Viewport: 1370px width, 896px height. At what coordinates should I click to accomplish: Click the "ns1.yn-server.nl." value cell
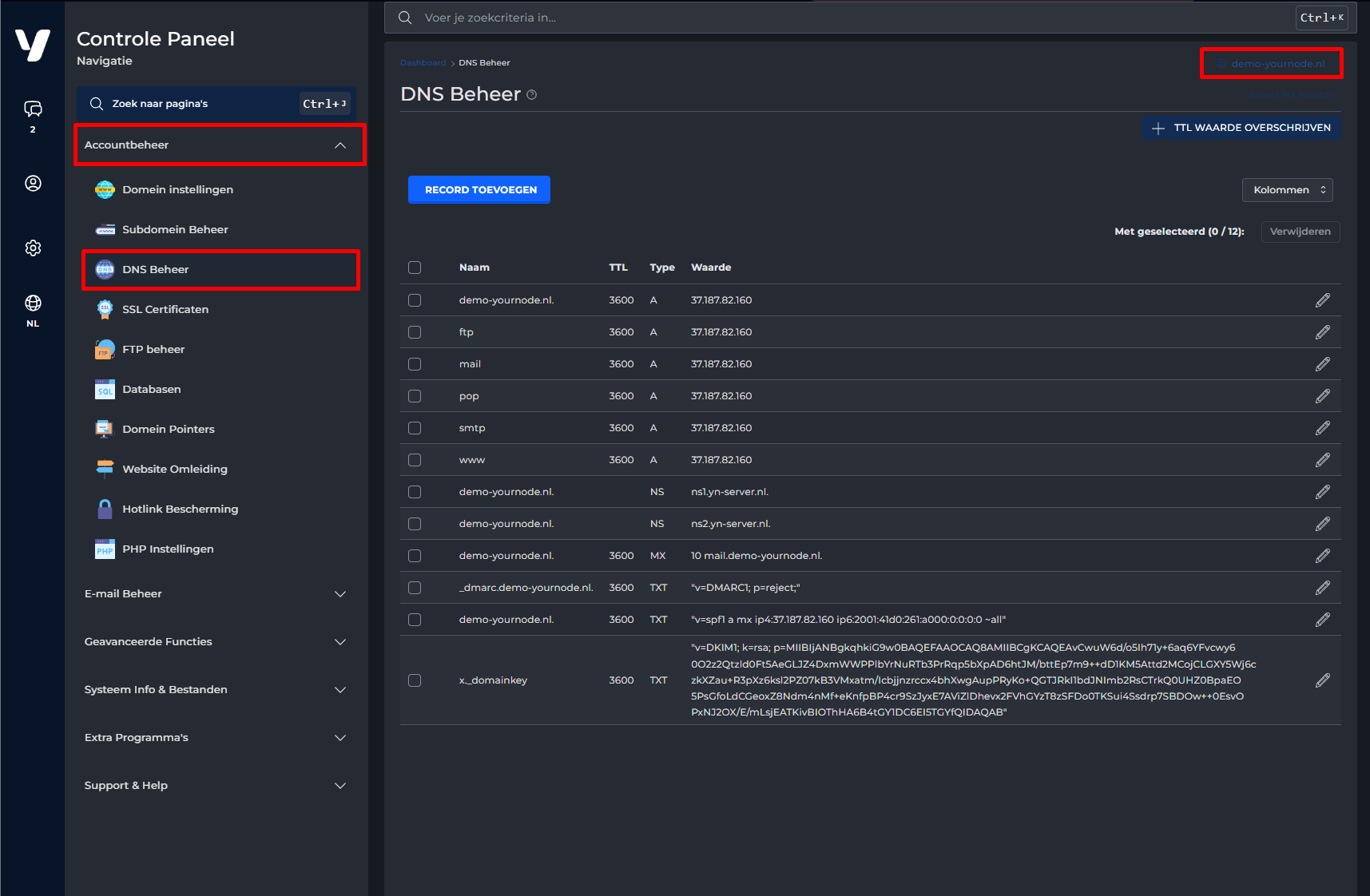(729, 492)
